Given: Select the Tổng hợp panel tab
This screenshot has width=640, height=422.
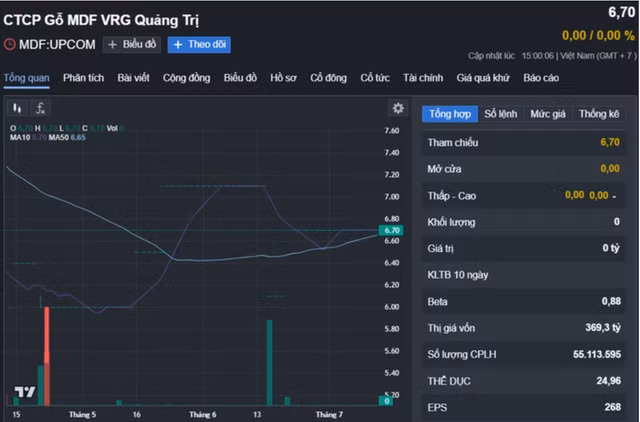Looking at the screenshot, I should pos(450,114).
